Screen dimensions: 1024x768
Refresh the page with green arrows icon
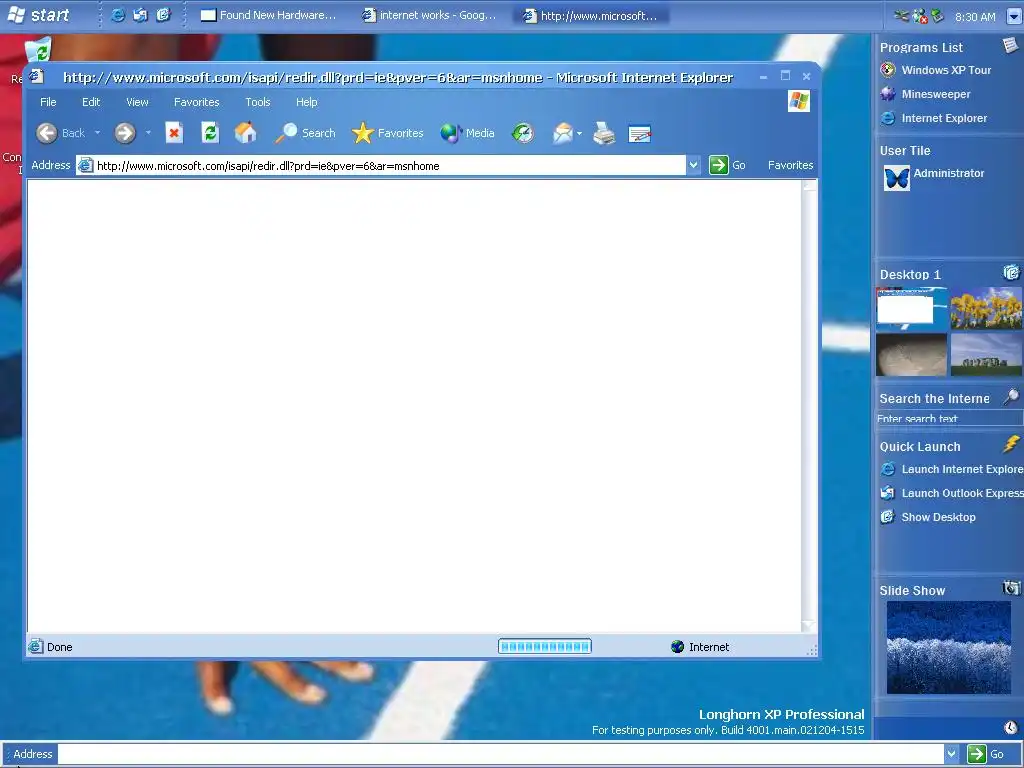click(x=210, y=133)
